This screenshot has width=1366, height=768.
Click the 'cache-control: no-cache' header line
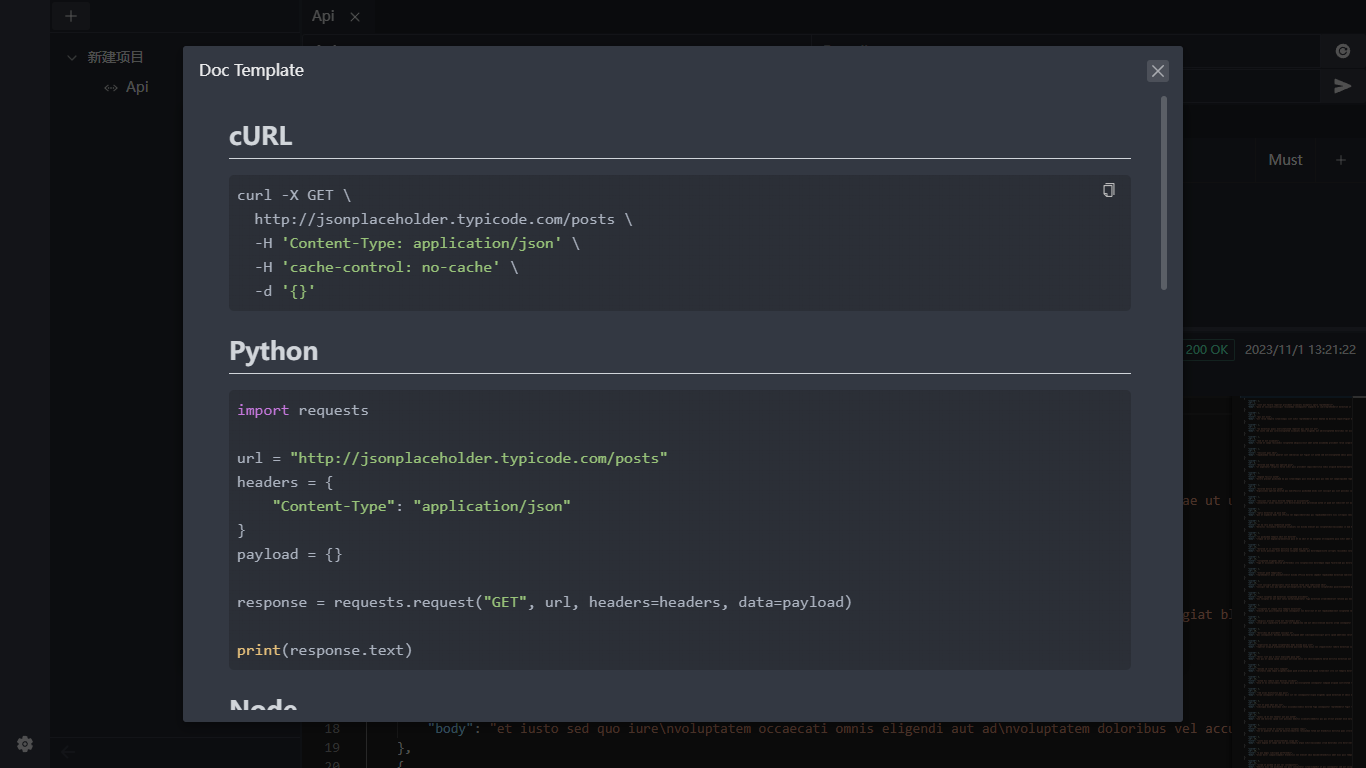[386, 267]
